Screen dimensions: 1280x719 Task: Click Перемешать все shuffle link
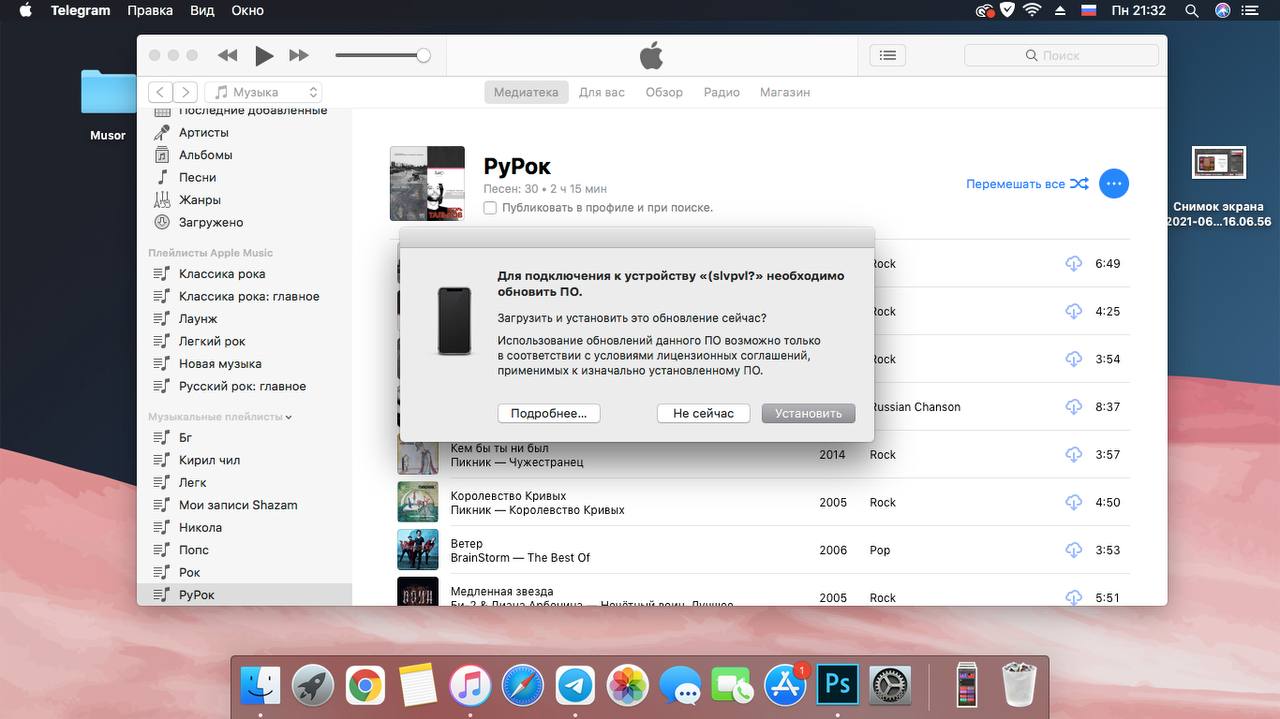[1027, 184]
